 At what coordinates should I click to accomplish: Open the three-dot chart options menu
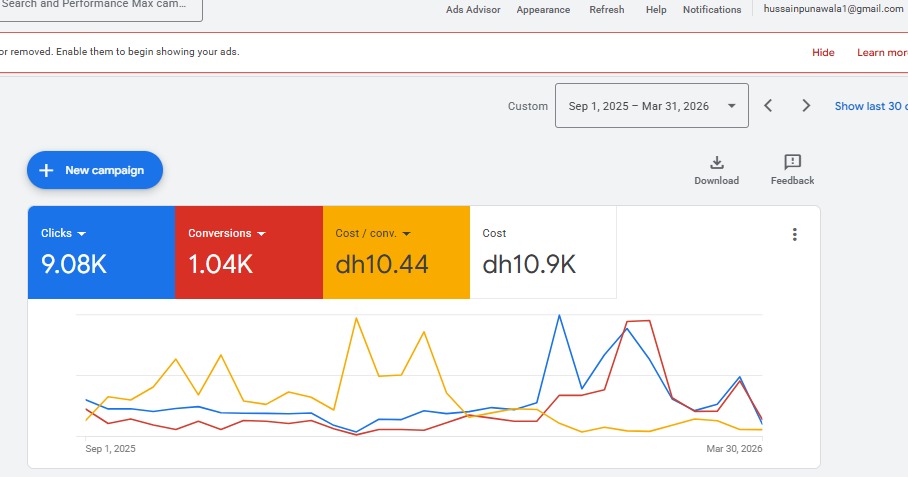click(x=794, y=234)
